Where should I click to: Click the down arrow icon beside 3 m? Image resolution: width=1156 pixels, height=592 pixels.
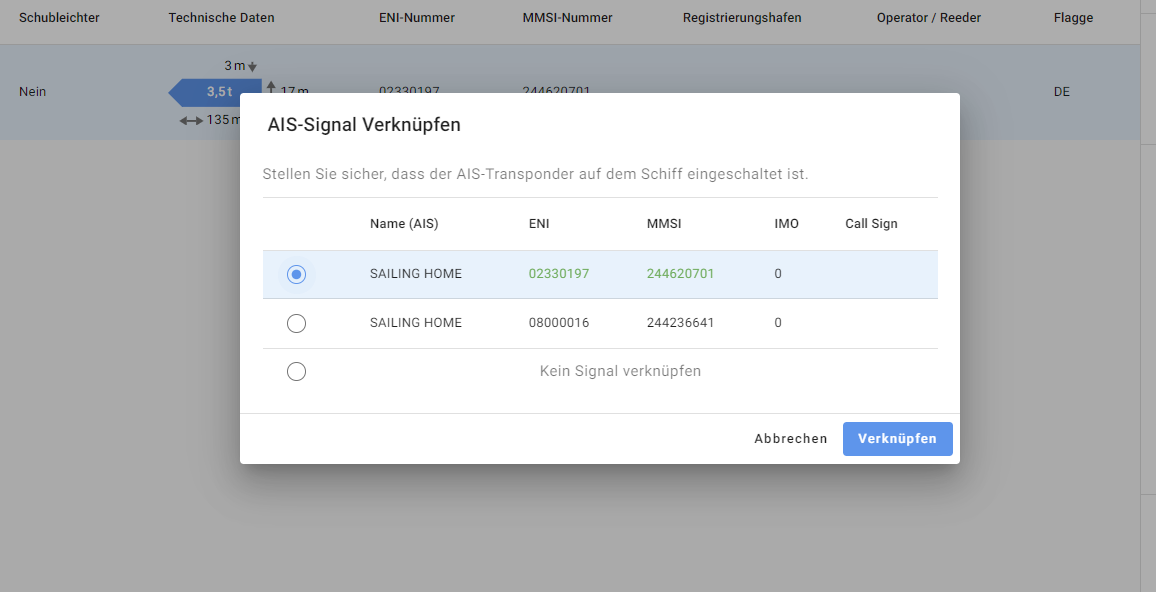pos(253,67)
